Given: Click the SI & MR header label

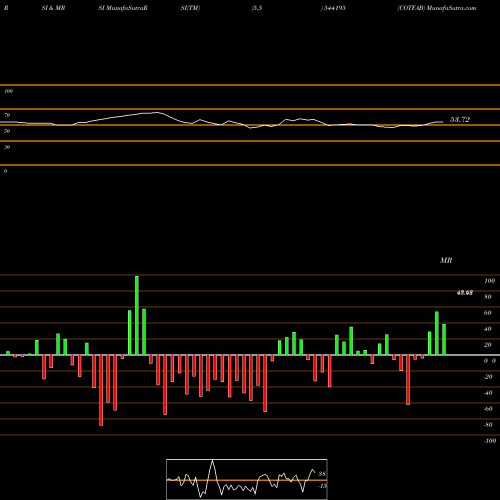Looking at the screenshot, I should [x=53, y=8].
